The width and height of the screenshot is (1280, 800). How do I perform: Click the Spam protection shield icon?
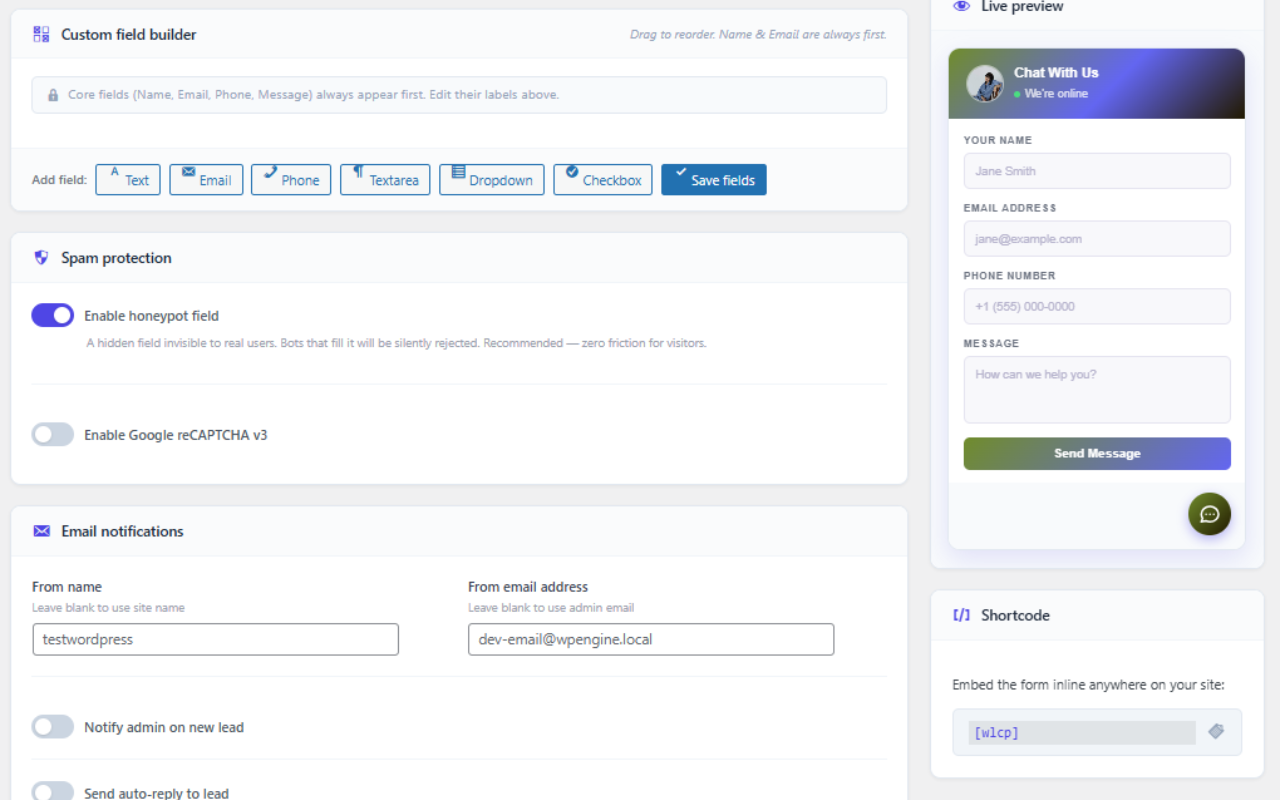point(41,258)
